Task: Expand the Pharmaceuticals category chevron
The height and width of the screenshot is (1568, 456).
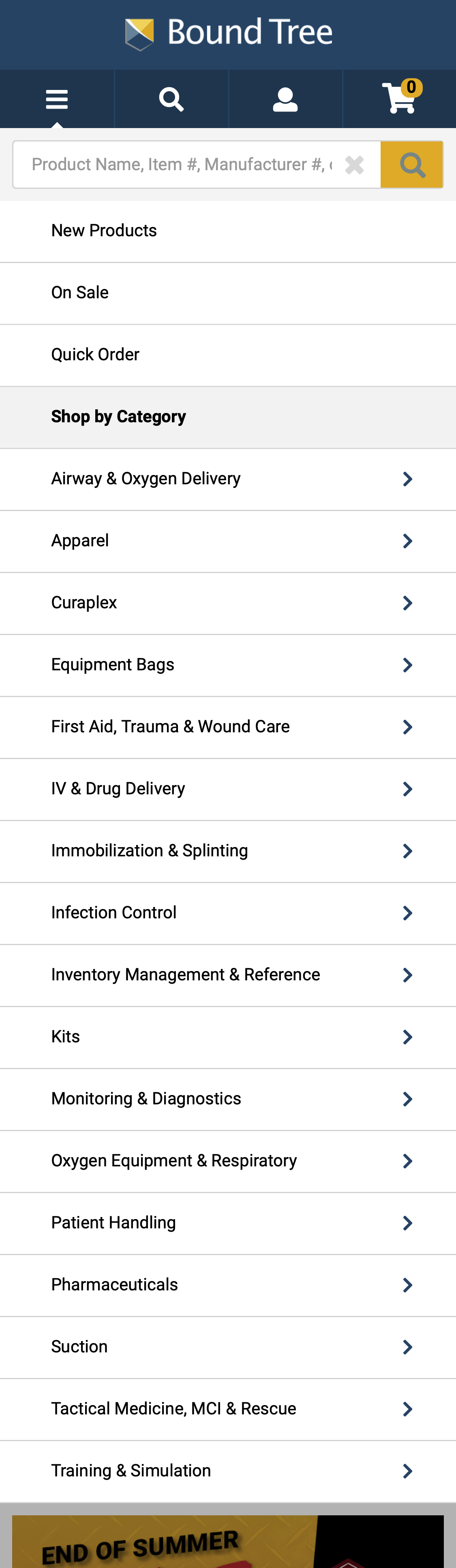Action: click(x=407, y=1285)
